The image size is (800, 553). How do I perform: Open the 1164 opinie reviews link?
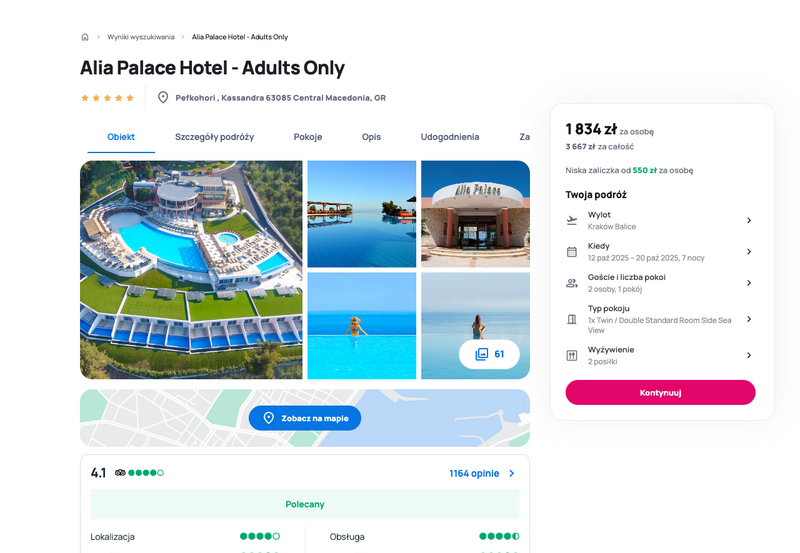[x=482, y=473]
